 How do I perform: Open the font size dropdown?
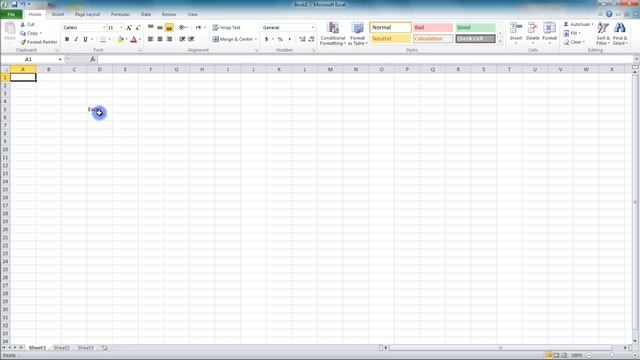pyautogui.click(x=121, y=27)
